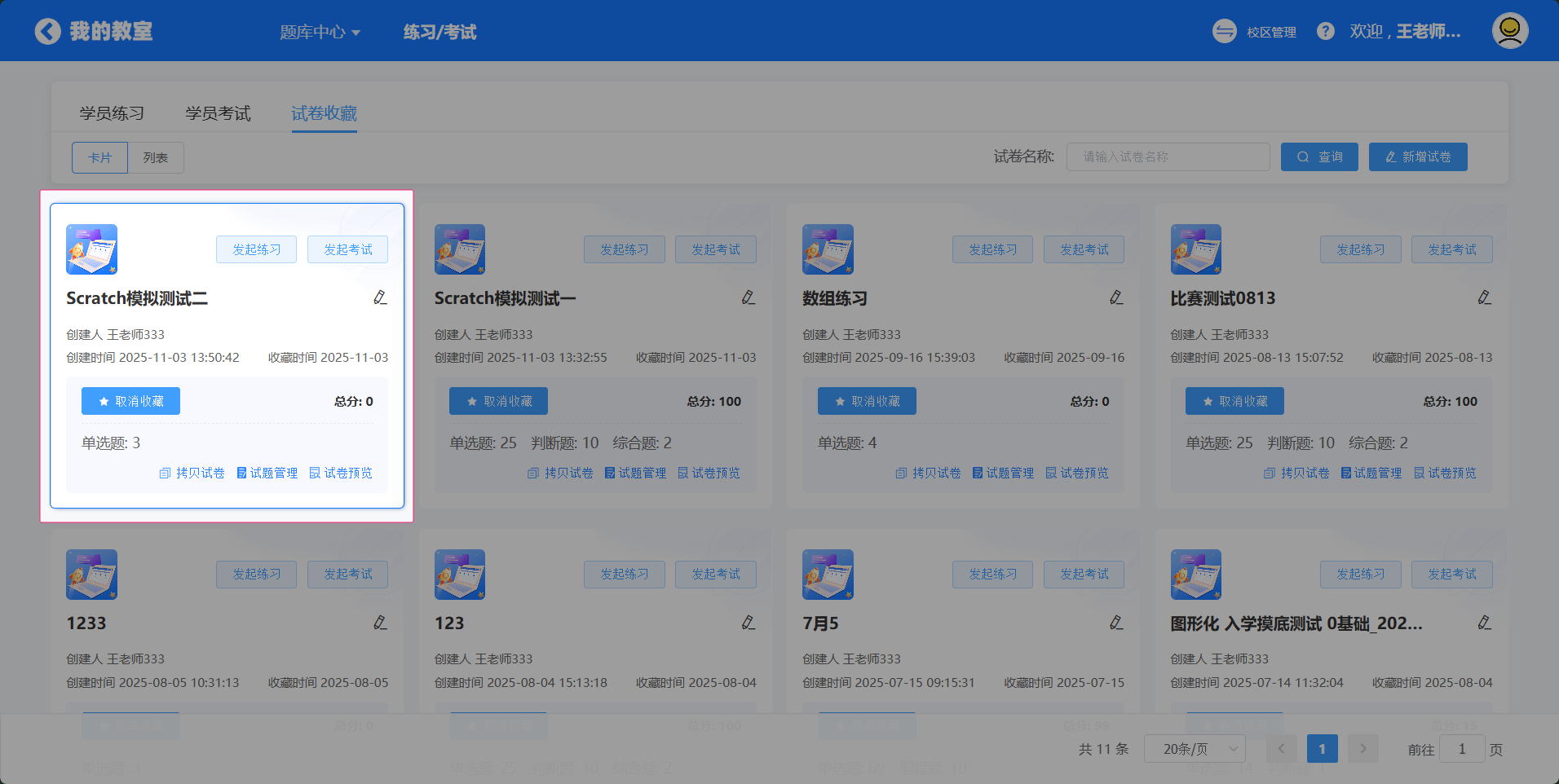The height and width of the screenshot is (784, 1559).
Task: Click 拷贝试卷 on 比赛测试0813 card
Action: click(x=1296, y=473)
